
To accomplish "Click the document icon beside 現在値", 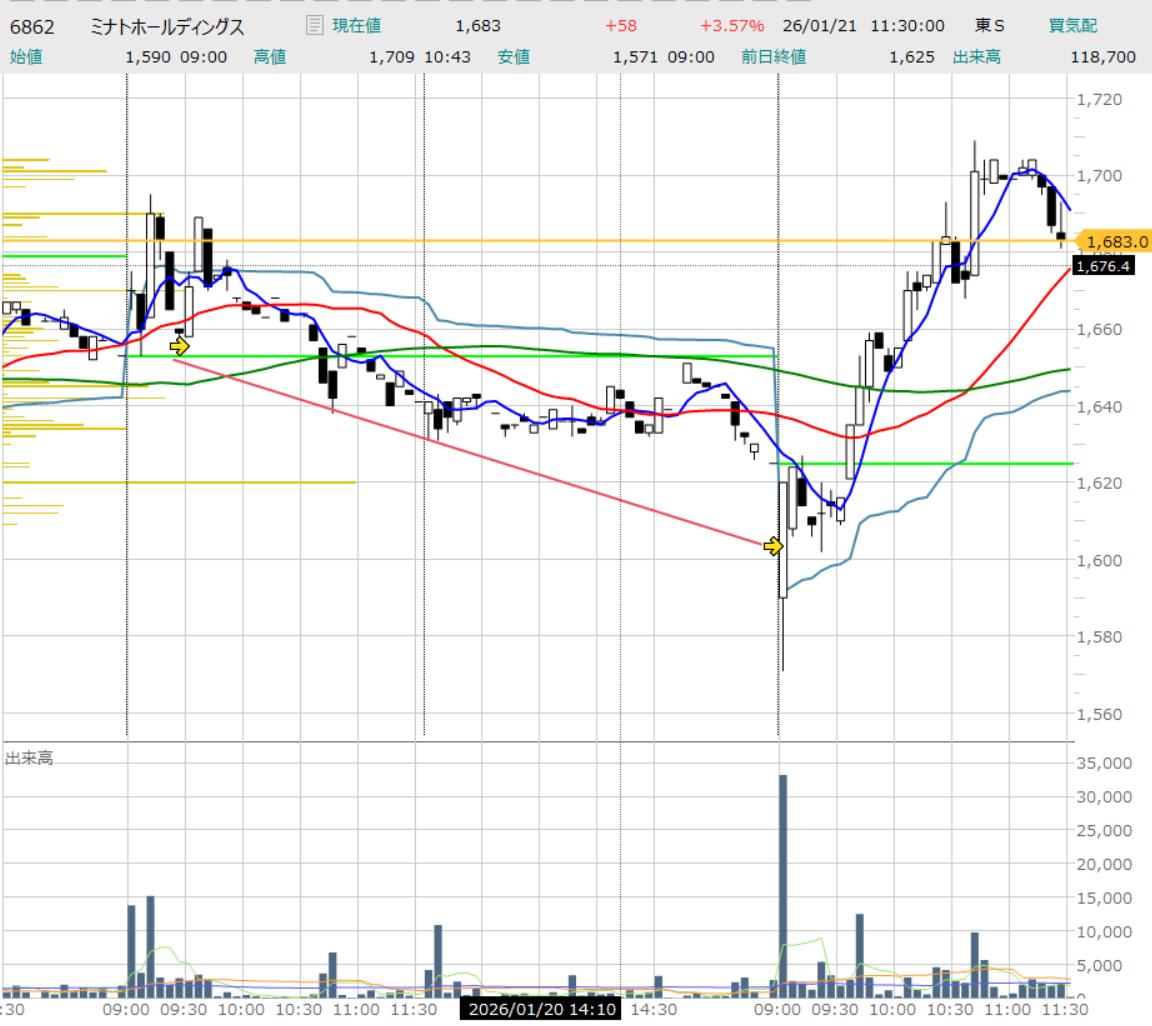I will [314, 26].
